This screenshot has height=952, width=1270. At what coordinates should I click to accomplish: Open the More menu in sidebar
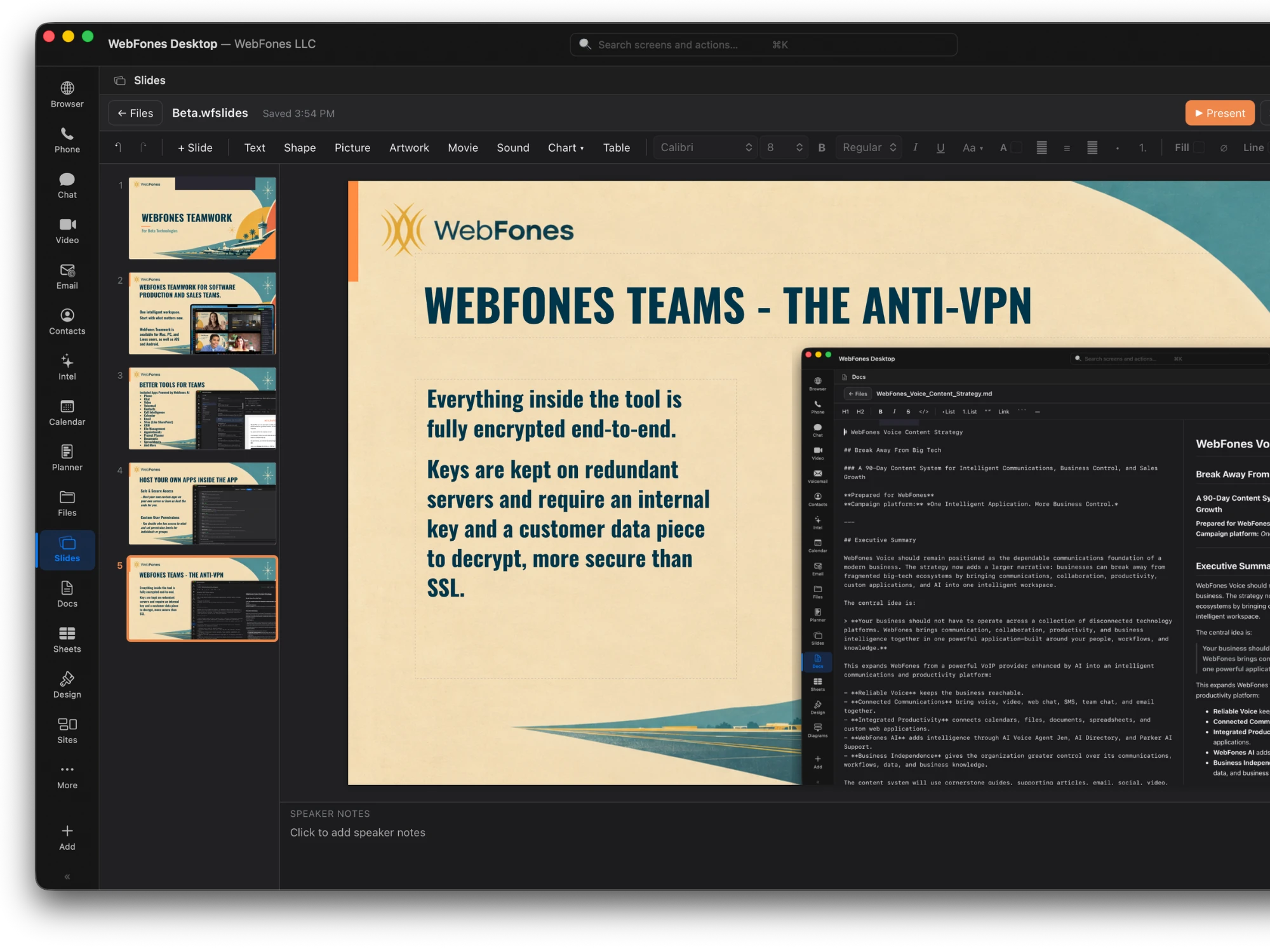click(67, 776)
